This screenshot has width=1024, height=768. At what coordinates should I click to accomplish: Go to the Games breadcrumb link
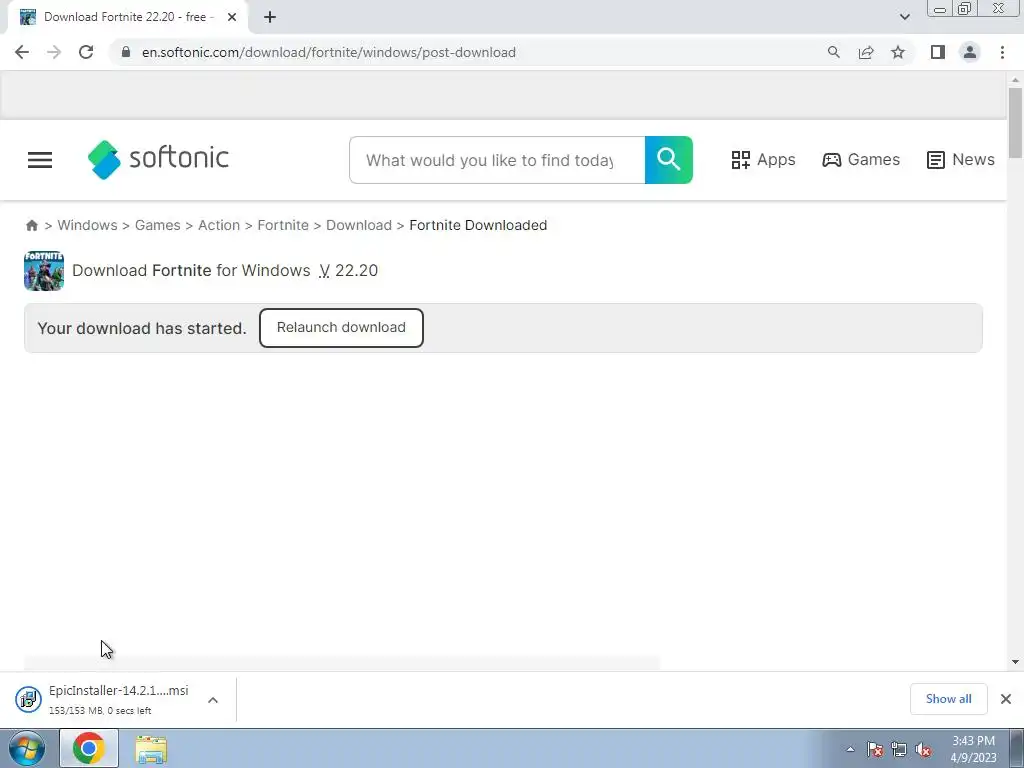[157, 225]
